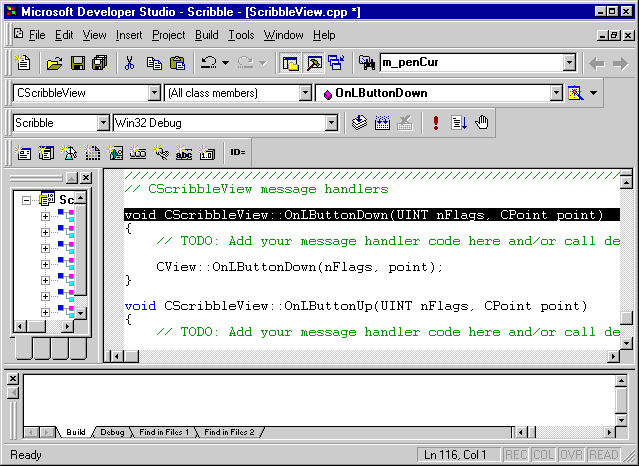This screenshot has height=466, width=639.
Task: Switch to the Find in Files 1 tab
Action: (164, 432)
